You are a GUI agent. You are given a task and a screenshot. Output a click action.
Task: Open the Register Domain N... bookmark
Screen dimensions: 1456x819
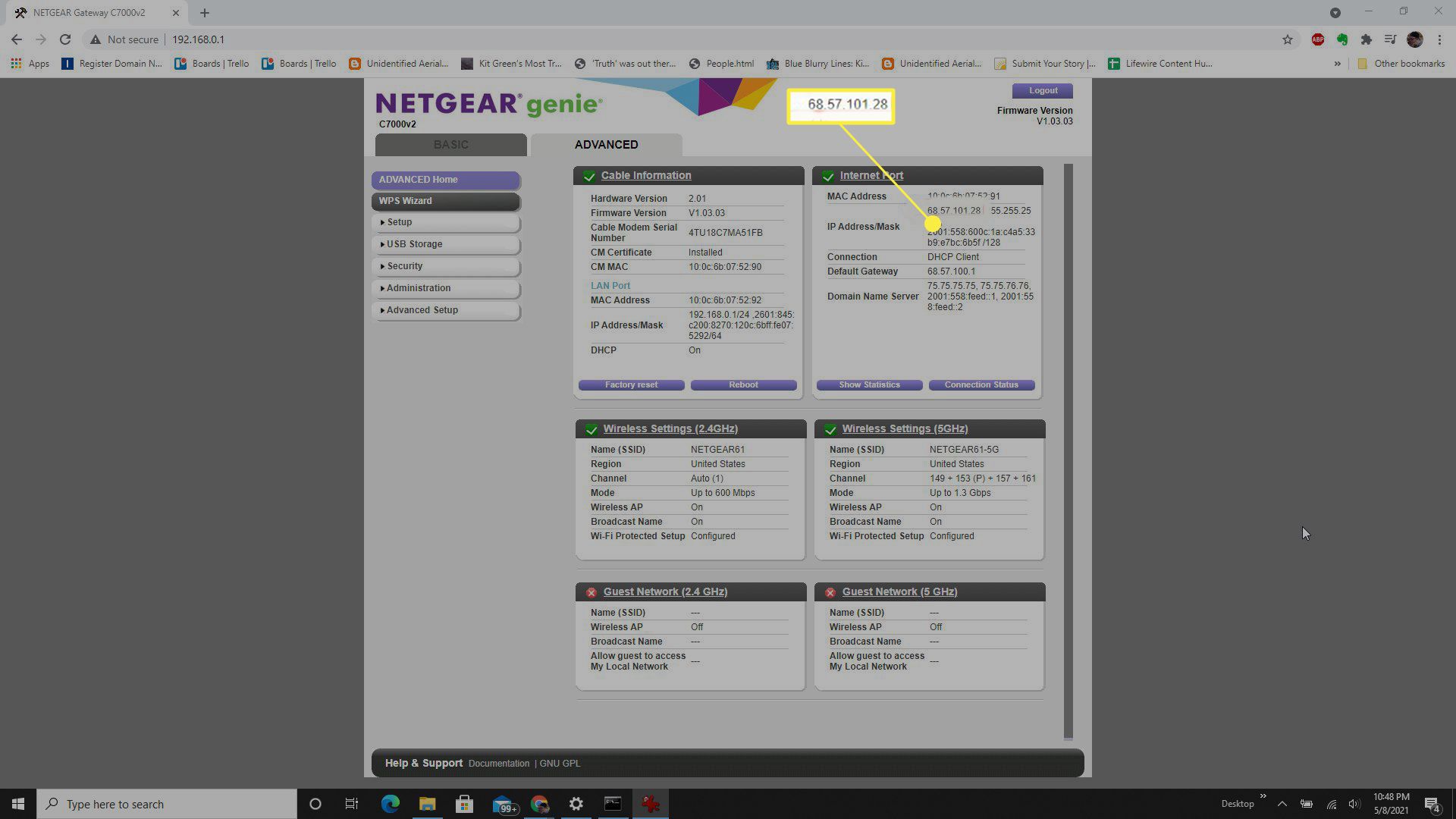(x=111, y=64)
